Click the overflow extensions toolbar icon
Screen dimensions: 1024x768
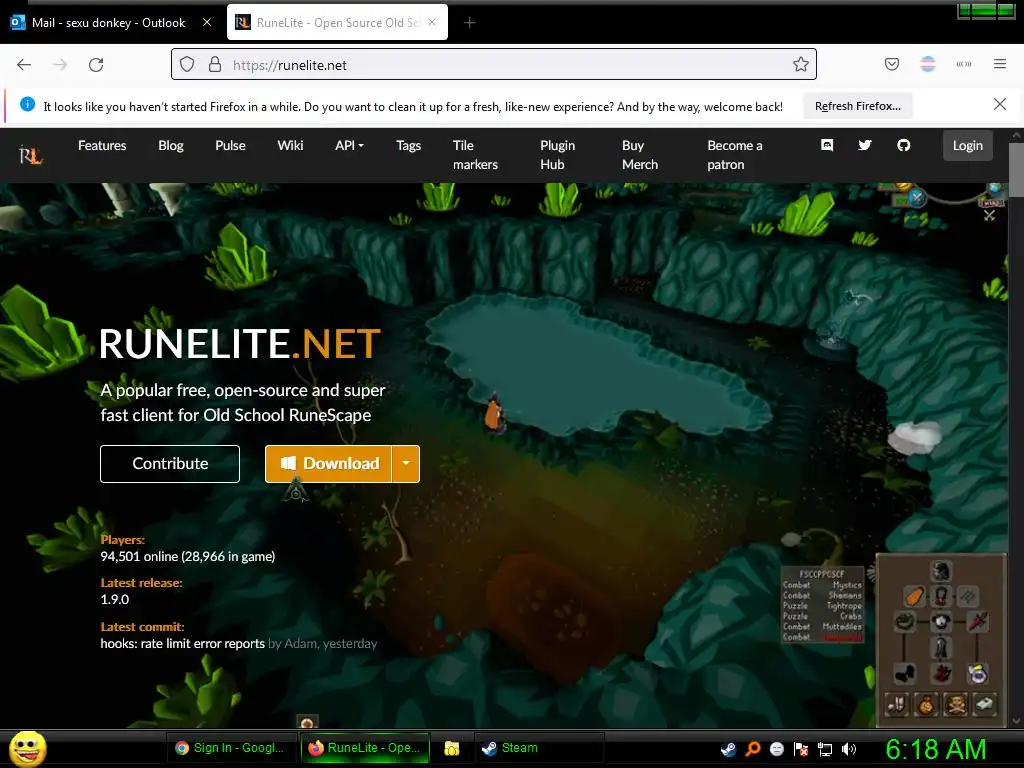click(x=963, y=64)
